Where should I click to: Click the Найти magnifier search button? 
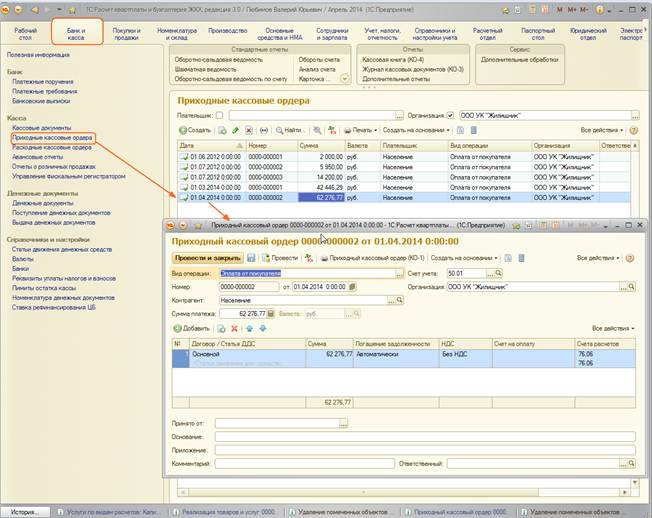point(291,131)
